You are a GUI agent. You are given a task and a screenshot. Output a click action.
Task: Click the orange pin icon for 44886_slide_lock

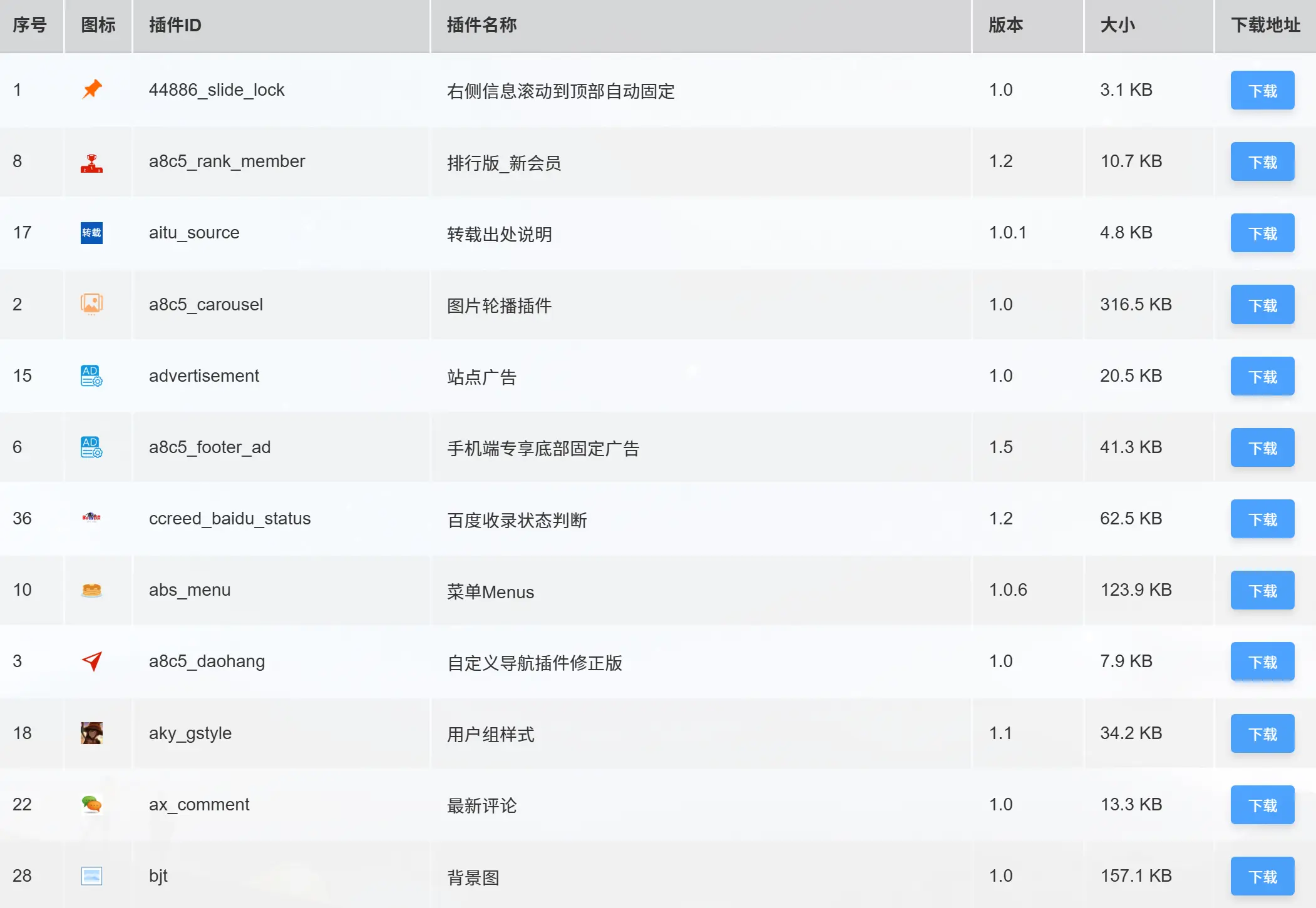[x=91, y=89]
